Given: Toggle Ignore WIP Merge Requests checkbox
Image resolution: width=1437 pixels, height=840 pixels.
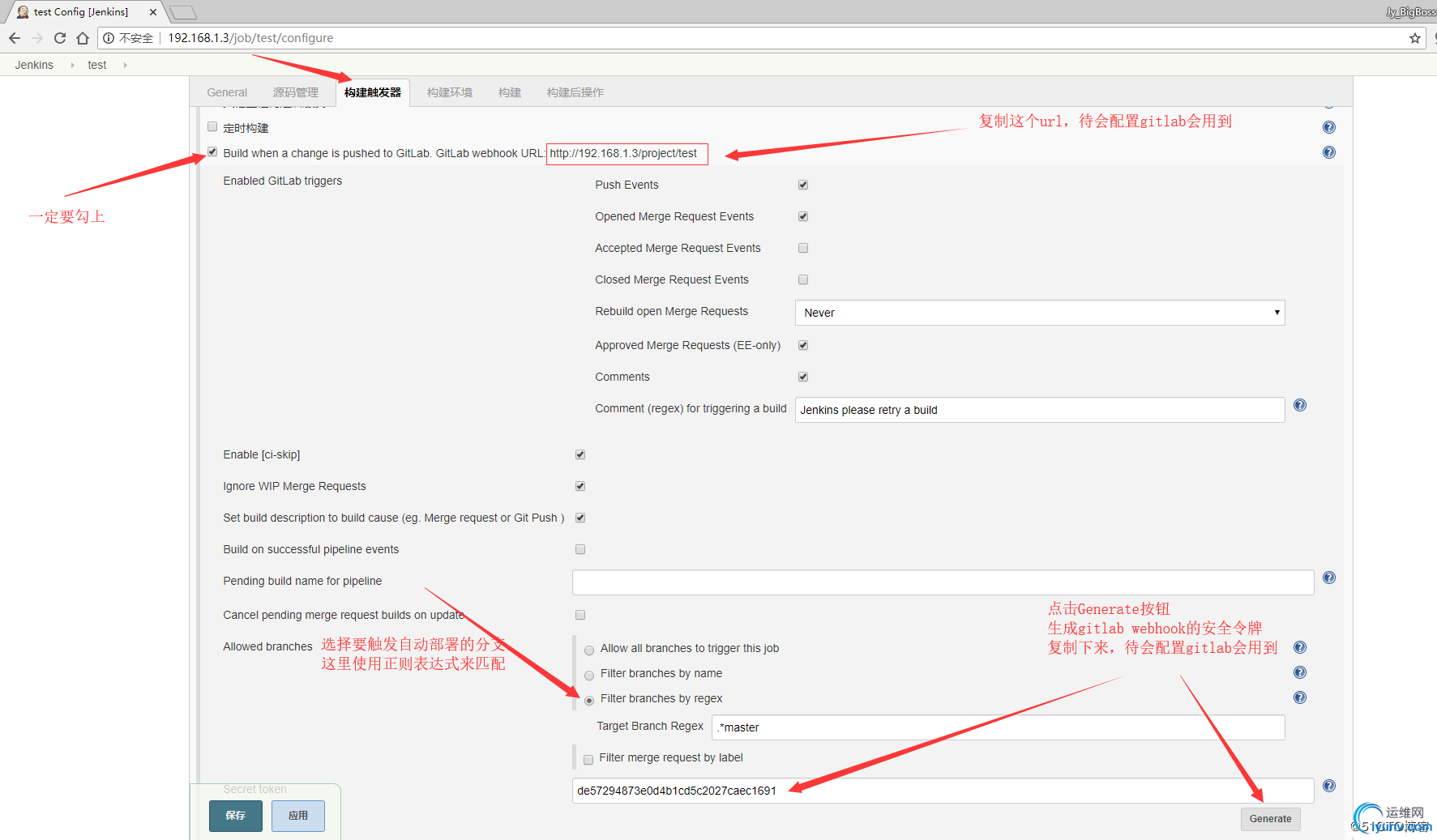Looking at the screenshot, I should pyautogui.click(x=580, y=486).
